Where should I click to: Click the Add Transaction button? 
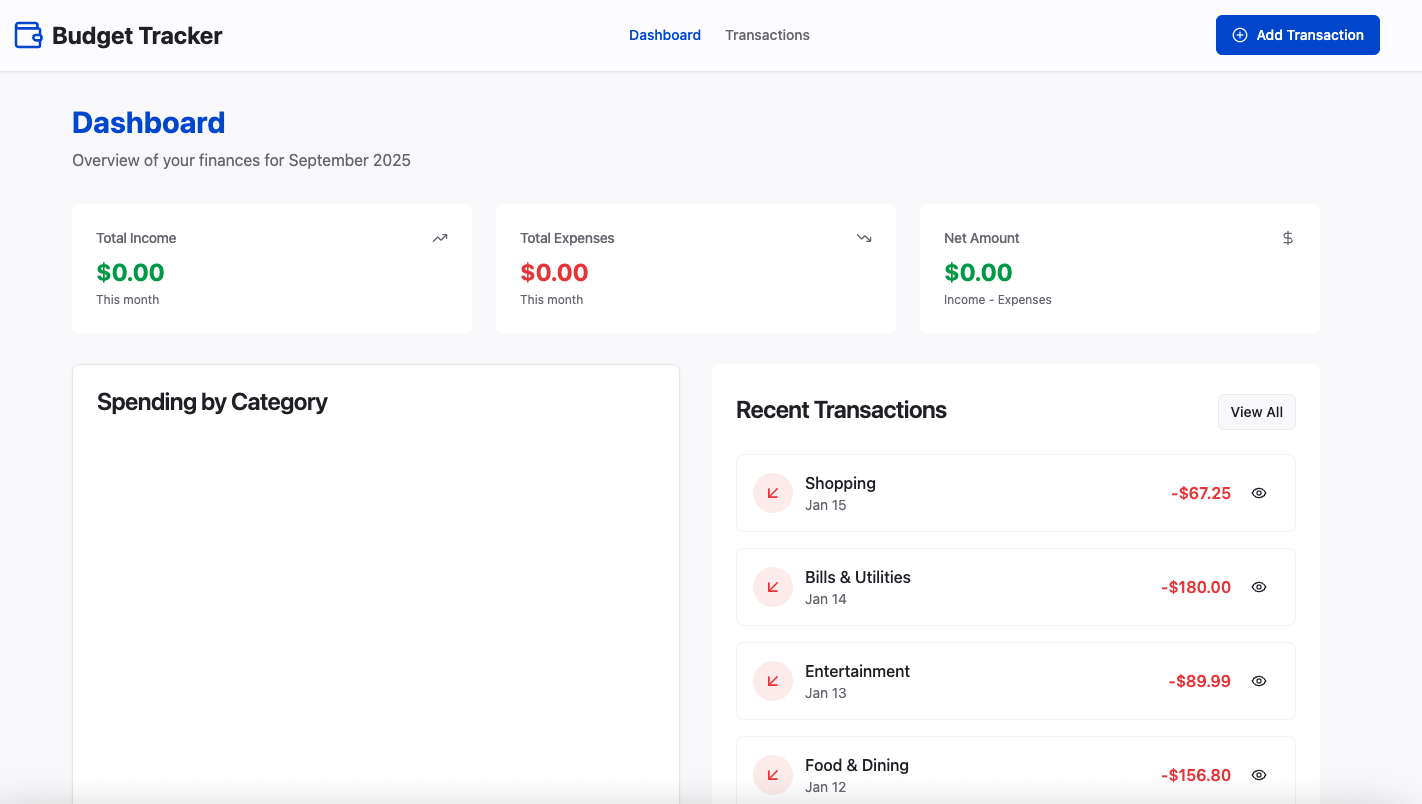(x=1297, y=34)
